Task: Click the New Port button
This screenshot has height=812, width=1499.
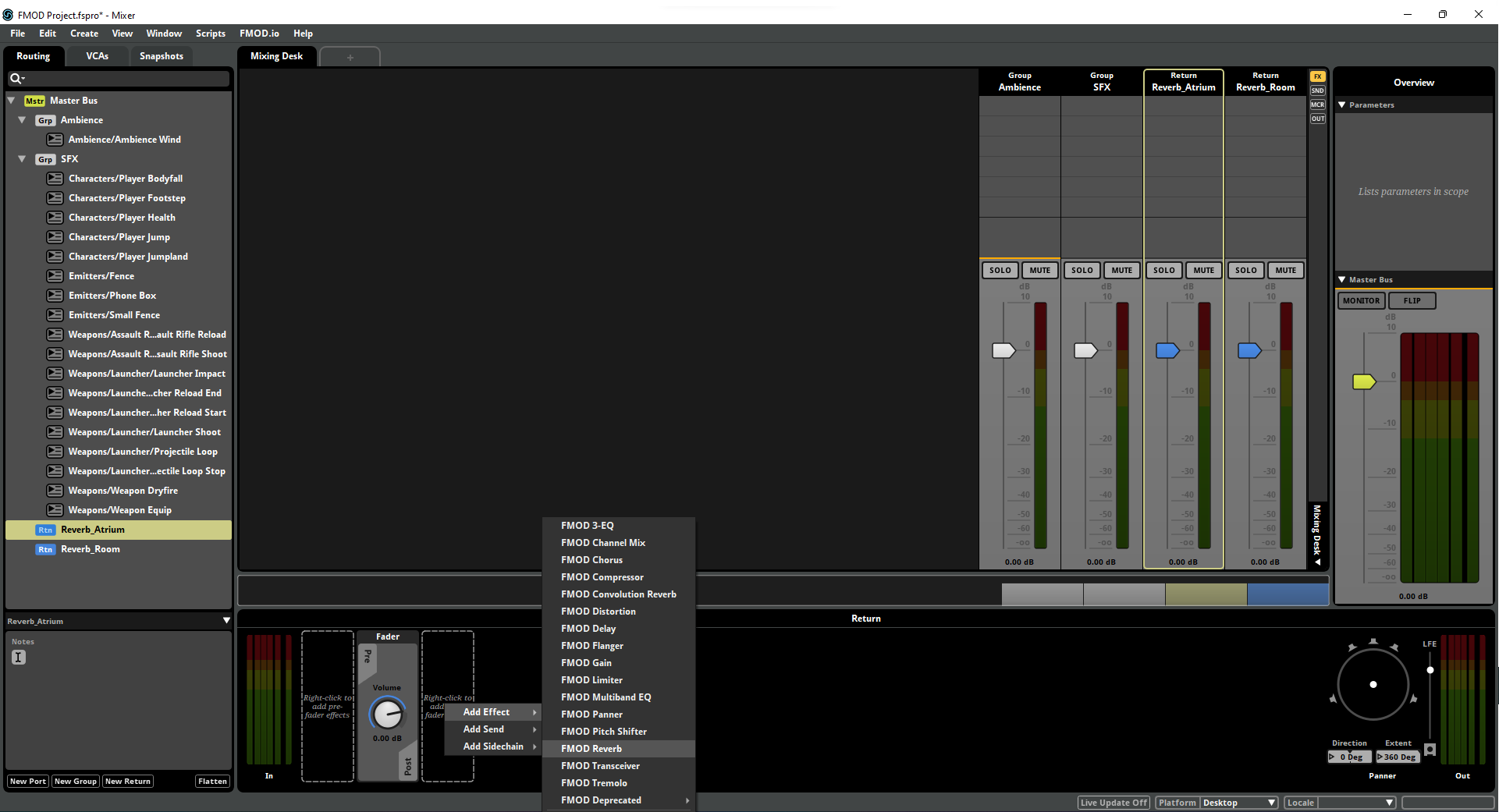Action: pyautogui.click(x=28, y=782)
